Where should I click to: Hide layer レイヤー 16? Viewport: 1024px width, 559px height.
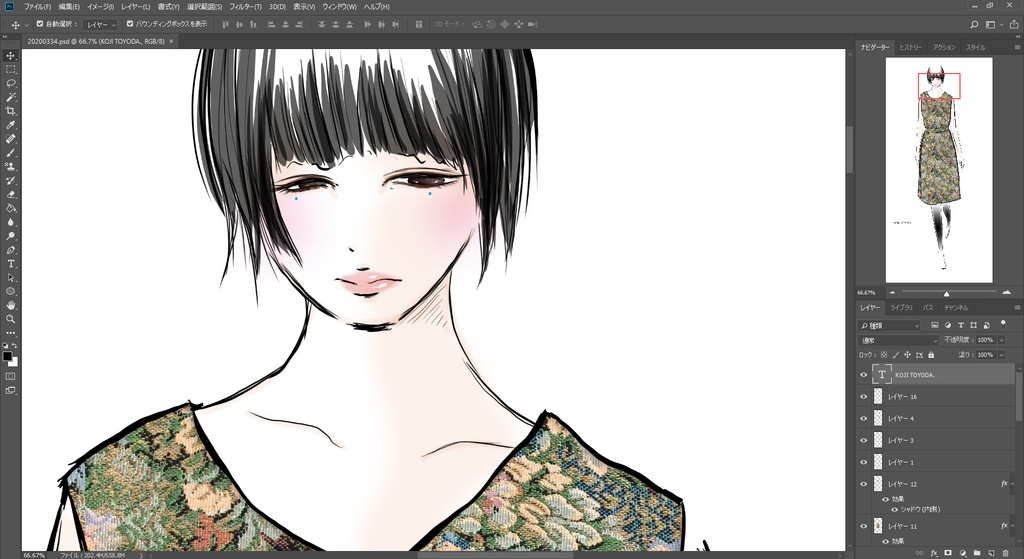tap(863, 396)
